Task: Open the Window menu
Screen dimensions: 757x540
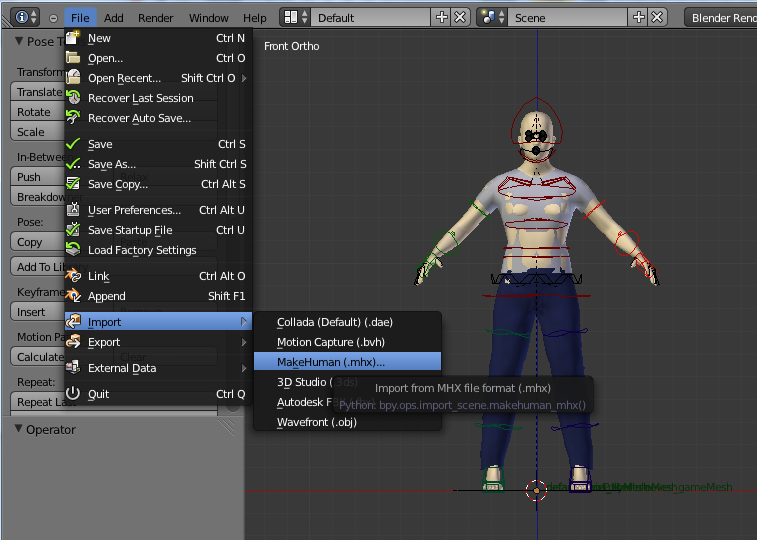Action: 209,18
